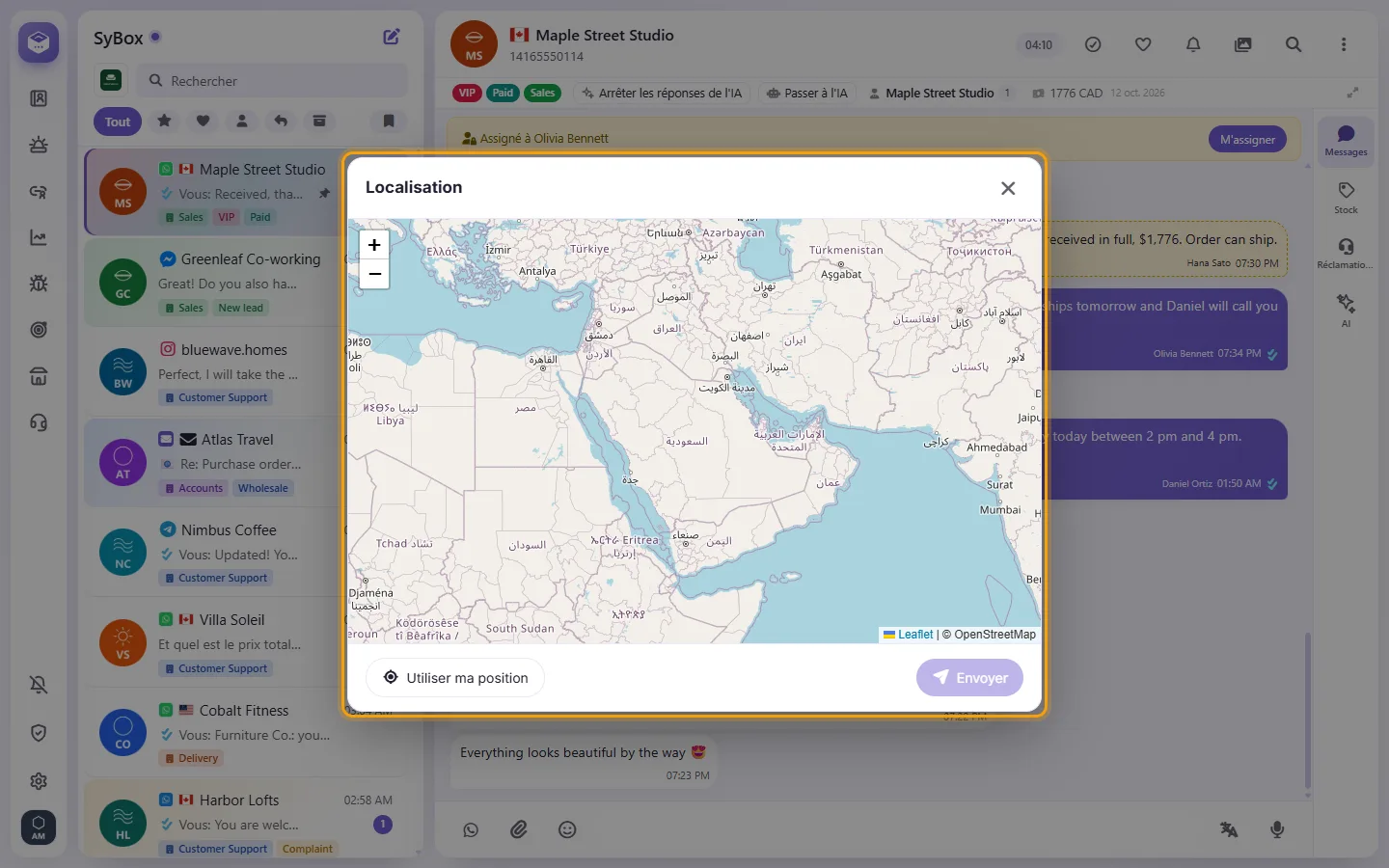Click Utiliser ma position button

click(455, 678)
